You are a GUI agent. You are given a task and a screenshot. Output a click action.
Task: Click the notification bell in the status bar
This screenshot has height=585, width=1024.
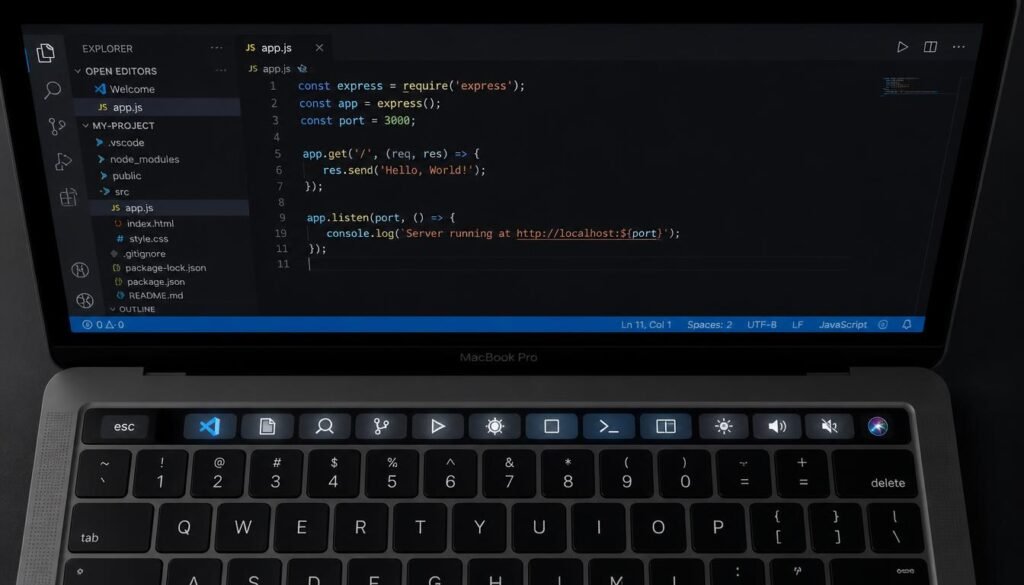pyautogui.click(x=907, y=324)
